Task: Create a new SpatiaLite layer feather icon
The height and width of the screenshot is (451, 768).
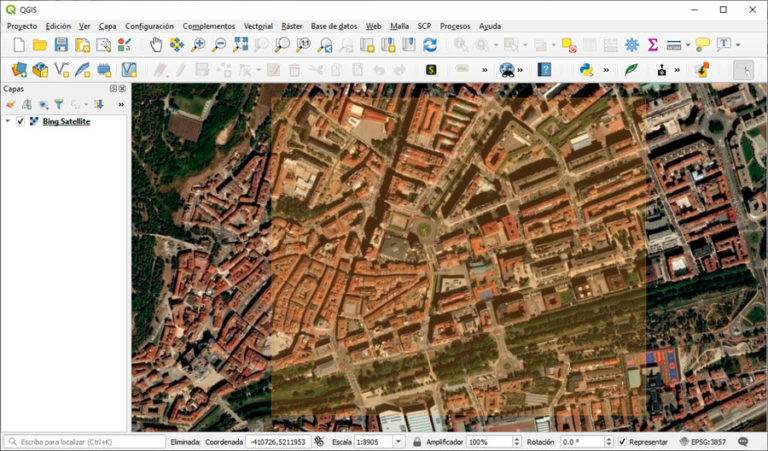Action: (82, 70)
